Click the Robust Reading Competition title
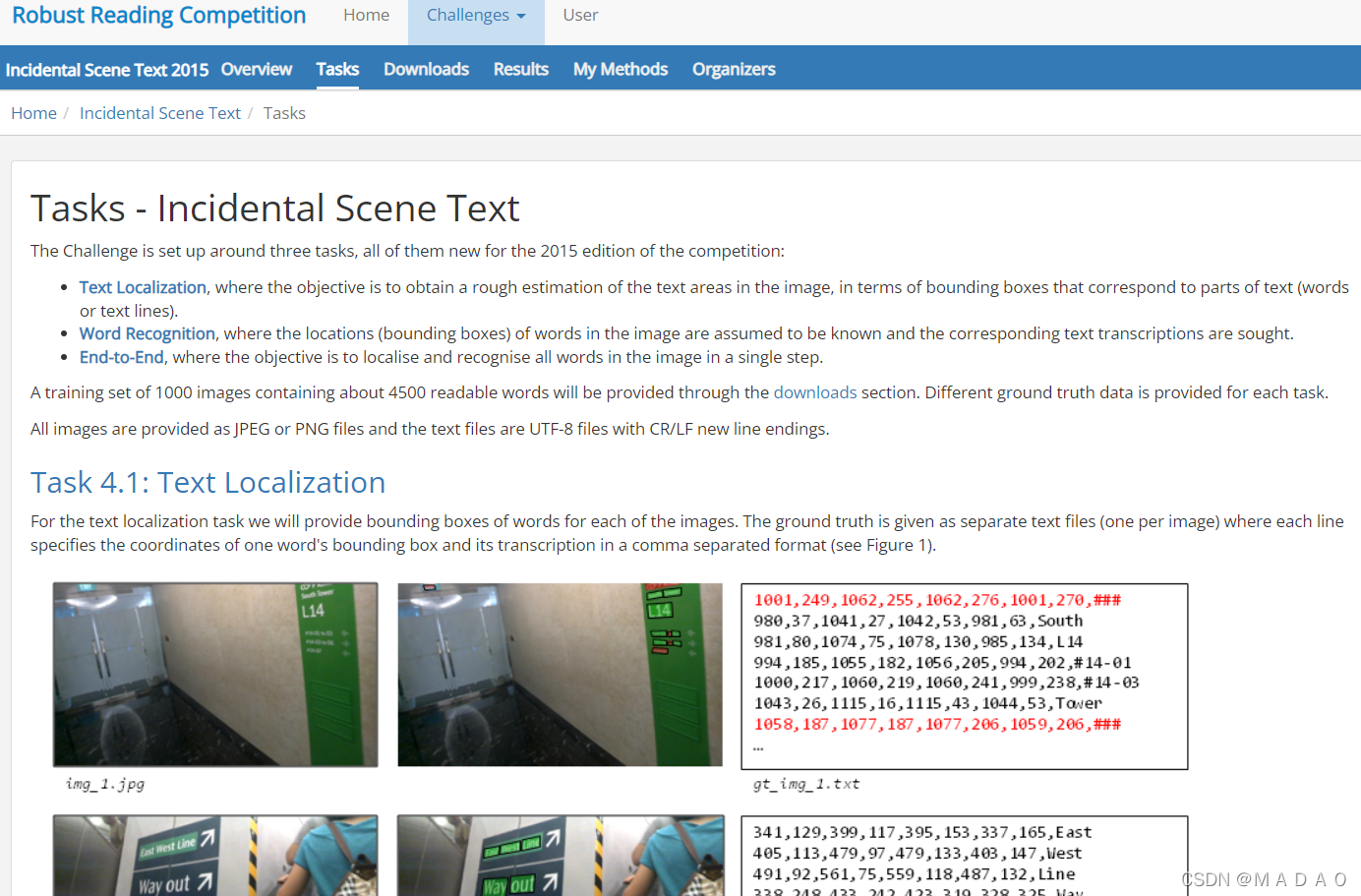 157,15
